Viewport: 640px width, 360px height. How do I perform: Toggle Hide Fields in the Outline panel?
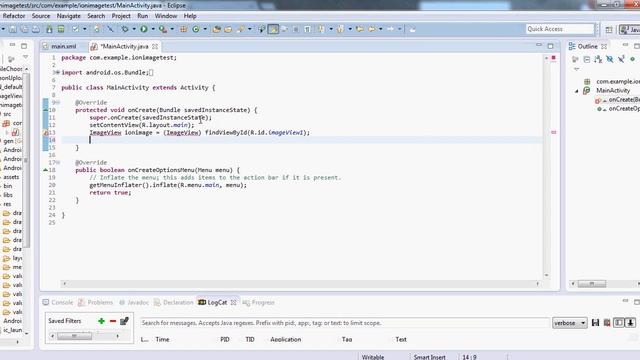point(609,59)
